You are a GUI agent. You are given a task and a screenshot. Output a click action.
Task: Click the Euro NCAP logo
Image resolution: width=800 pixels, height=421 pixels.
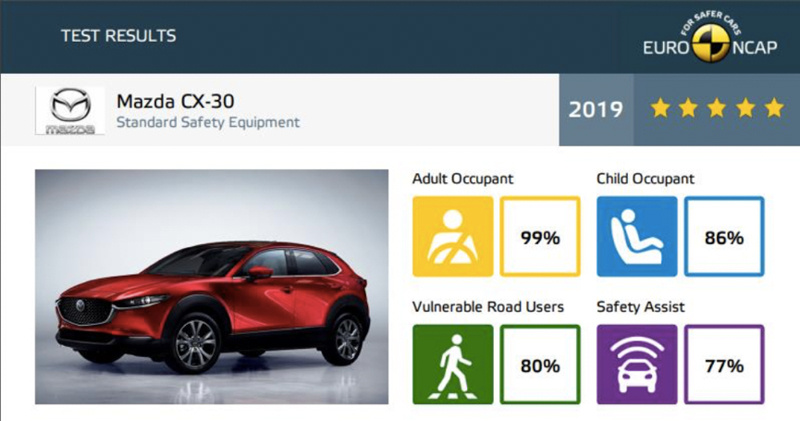(x=710, y=38)
